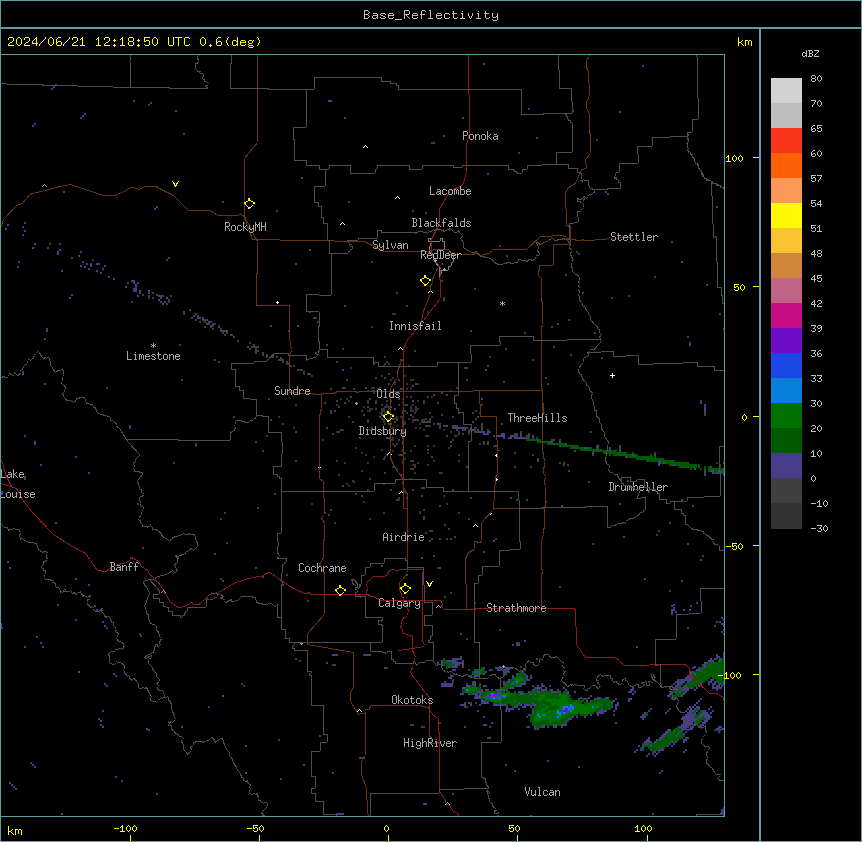Choose the slate purple 10-0 dBZ swatch
862x842 pixels.
tap(786, 466)
